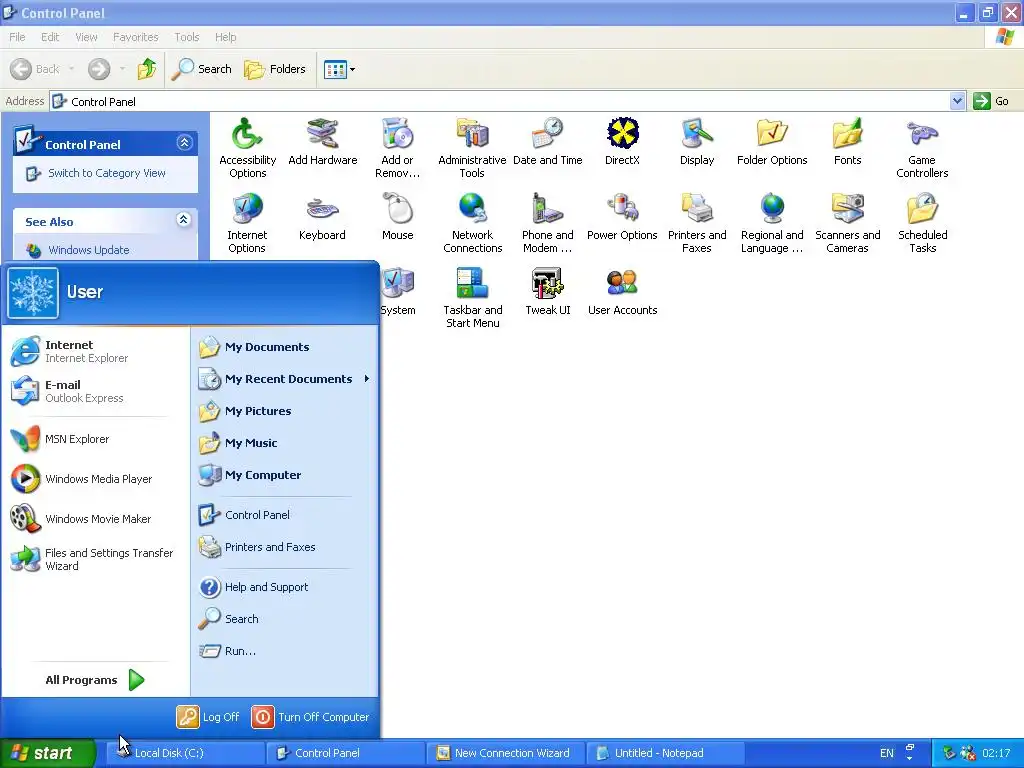Open Mouse settings icon
1024x768 pixels.
(397, 217)
